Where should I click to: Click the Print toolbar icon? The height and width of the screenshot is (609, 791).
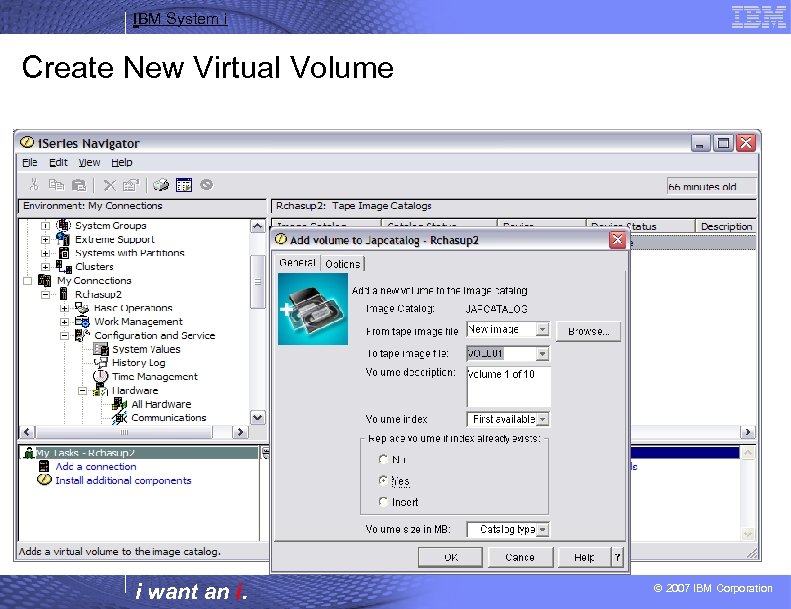coord(161,185)
